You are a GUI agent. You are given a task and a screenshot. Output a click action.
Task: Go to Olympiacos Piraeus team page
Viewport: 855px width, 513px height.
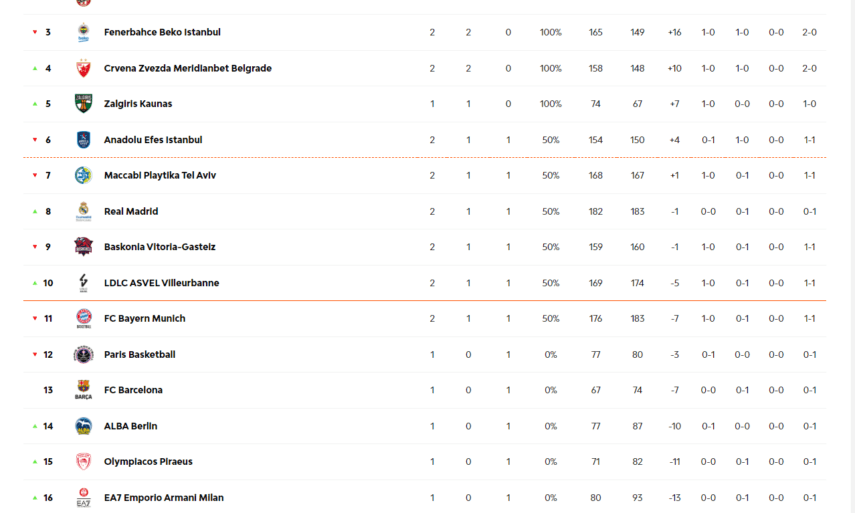148,462
